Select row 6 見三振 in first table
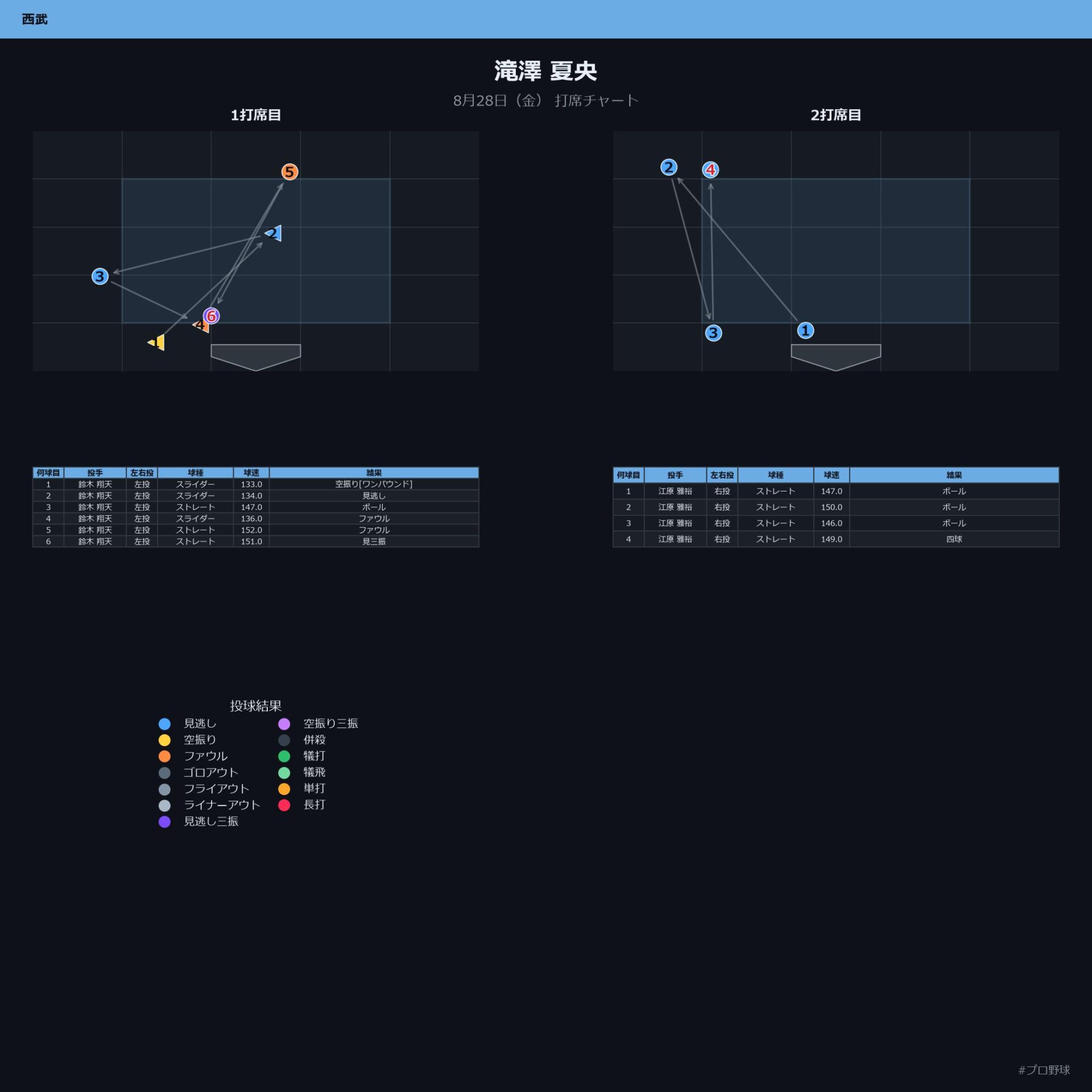1092x1092 pixels. click(x=256, y=541)
